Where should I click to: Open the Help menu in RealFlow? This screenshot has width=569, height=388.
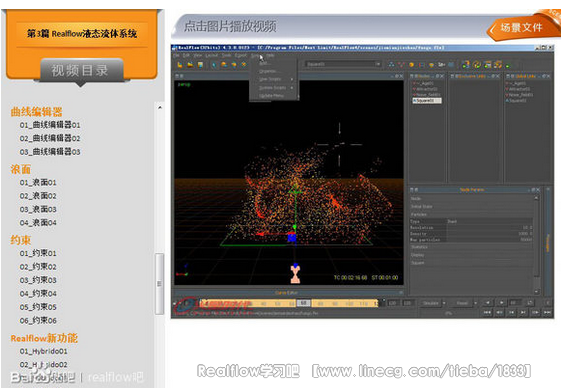pos(270,56)
